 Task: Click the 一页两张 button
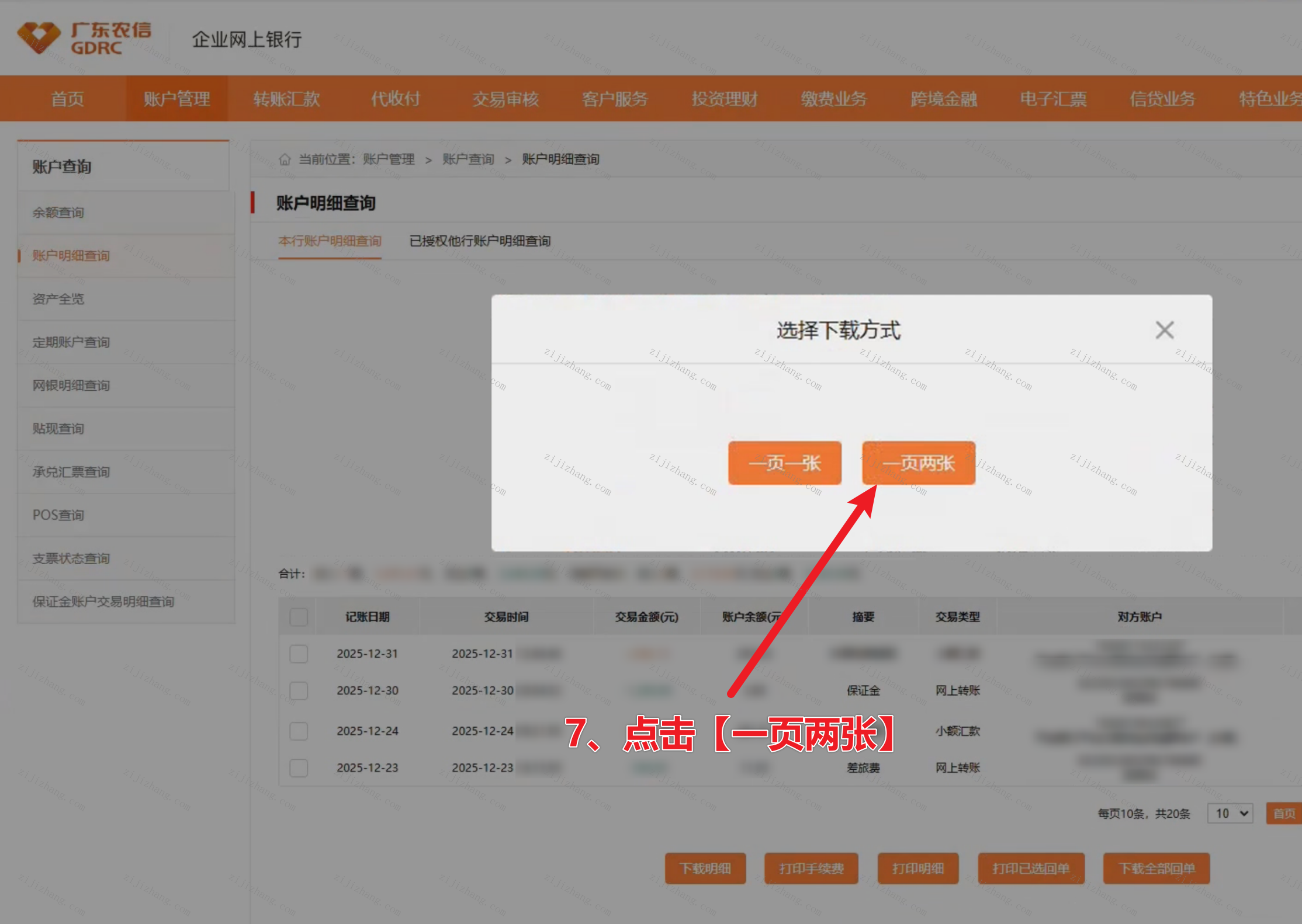coord(918,463)
